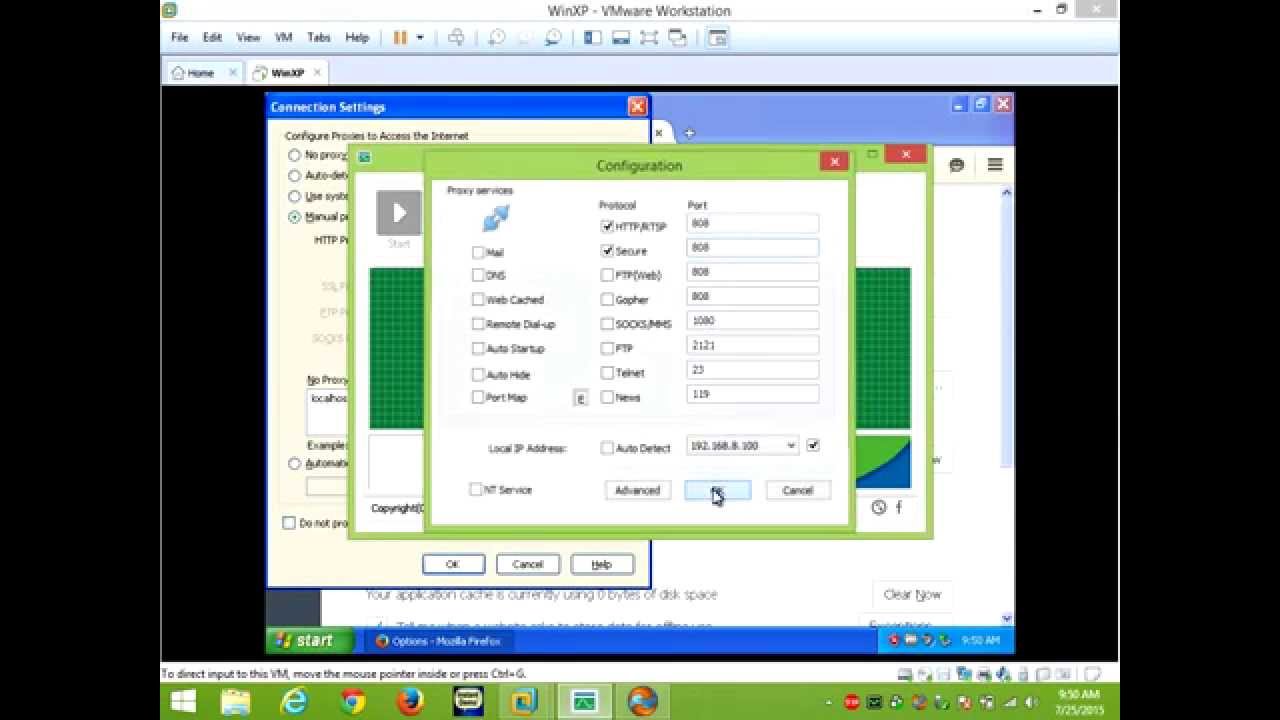Enable the Telnet protocol checkbox
Viewport: 1280px width, 720px height.
point(607,372)
